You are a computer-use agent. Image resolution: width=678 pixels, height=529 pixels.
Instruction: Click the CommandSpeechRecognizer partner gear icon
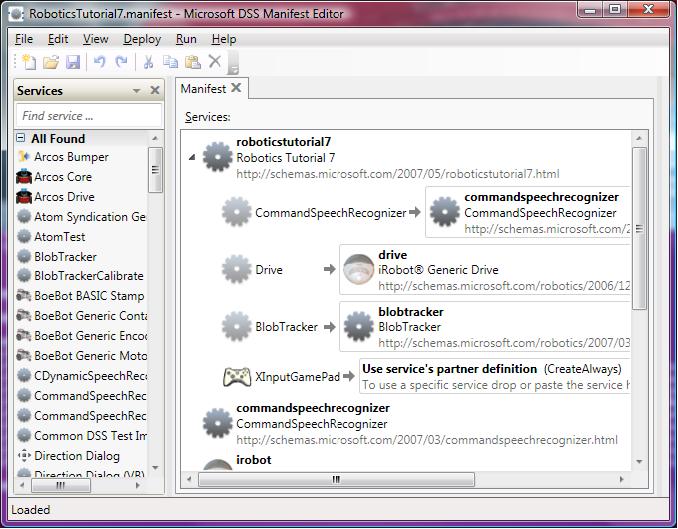click(237, 212)
